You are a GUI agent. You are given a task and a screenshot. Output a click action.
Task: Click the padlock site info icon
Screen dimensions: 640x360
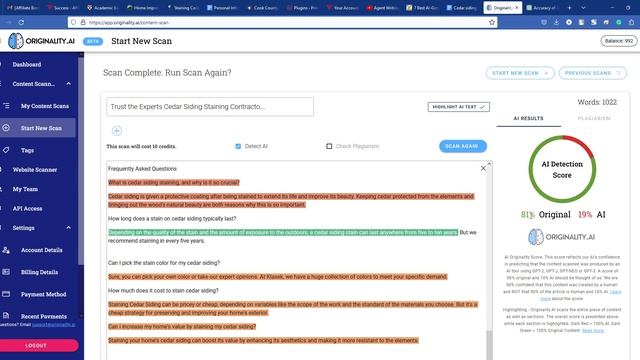click(x=83, y=22)
